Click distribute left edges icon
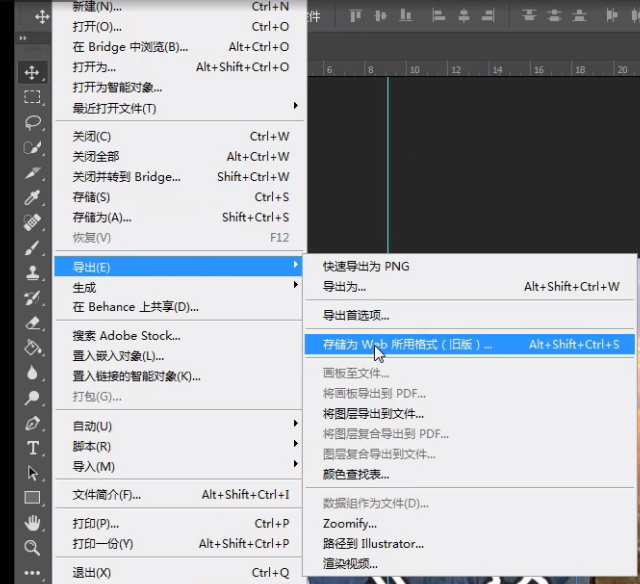 click(x=612, y=16)
